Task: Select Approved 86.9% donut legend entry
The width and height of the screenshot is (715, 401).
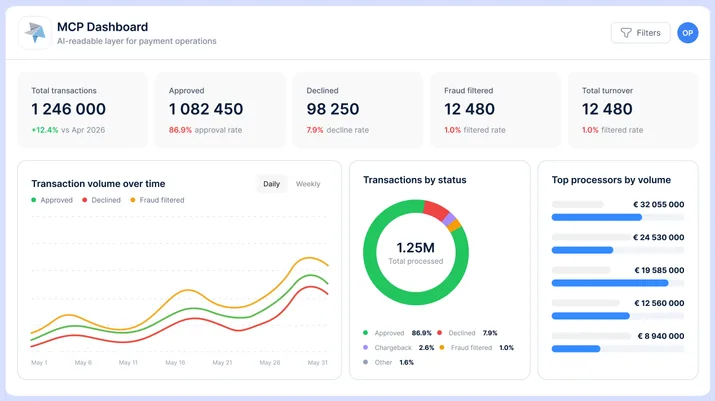Action: 397,333
